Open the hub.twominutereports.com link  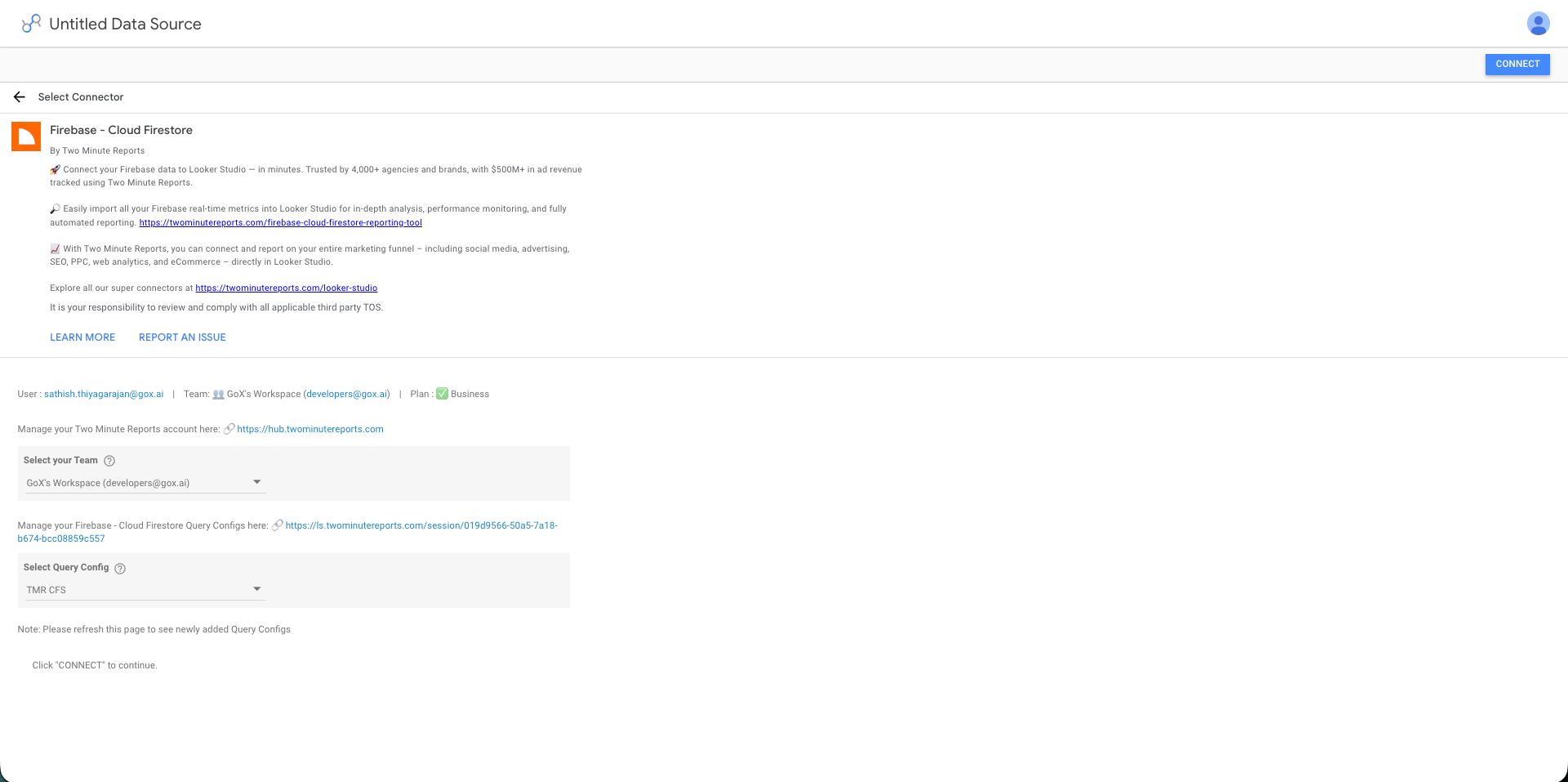(310, 428)
